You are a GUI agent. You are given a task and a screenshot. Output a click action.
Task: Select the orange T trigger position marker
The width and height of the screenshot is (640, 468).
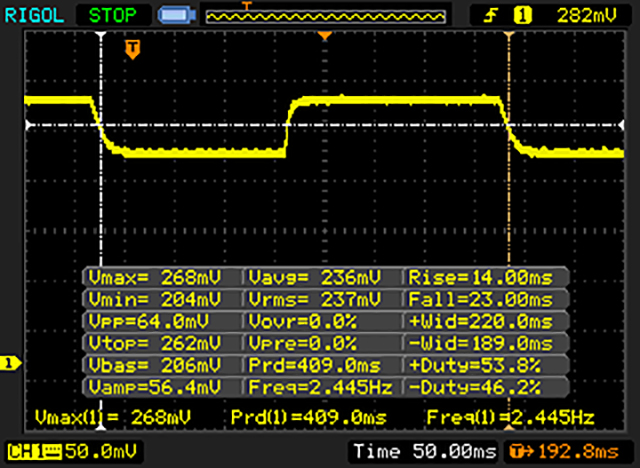pos(133,49)
